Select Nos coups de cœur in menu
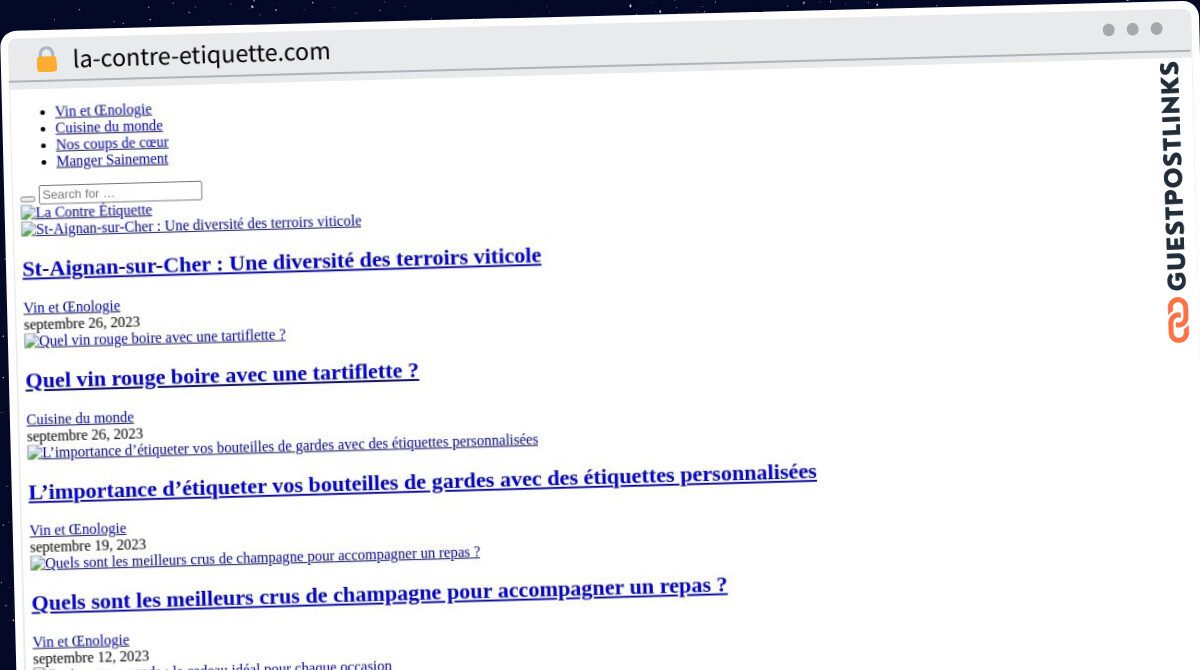The height and width of the screenshot is (670, 1200). [112, 143]
